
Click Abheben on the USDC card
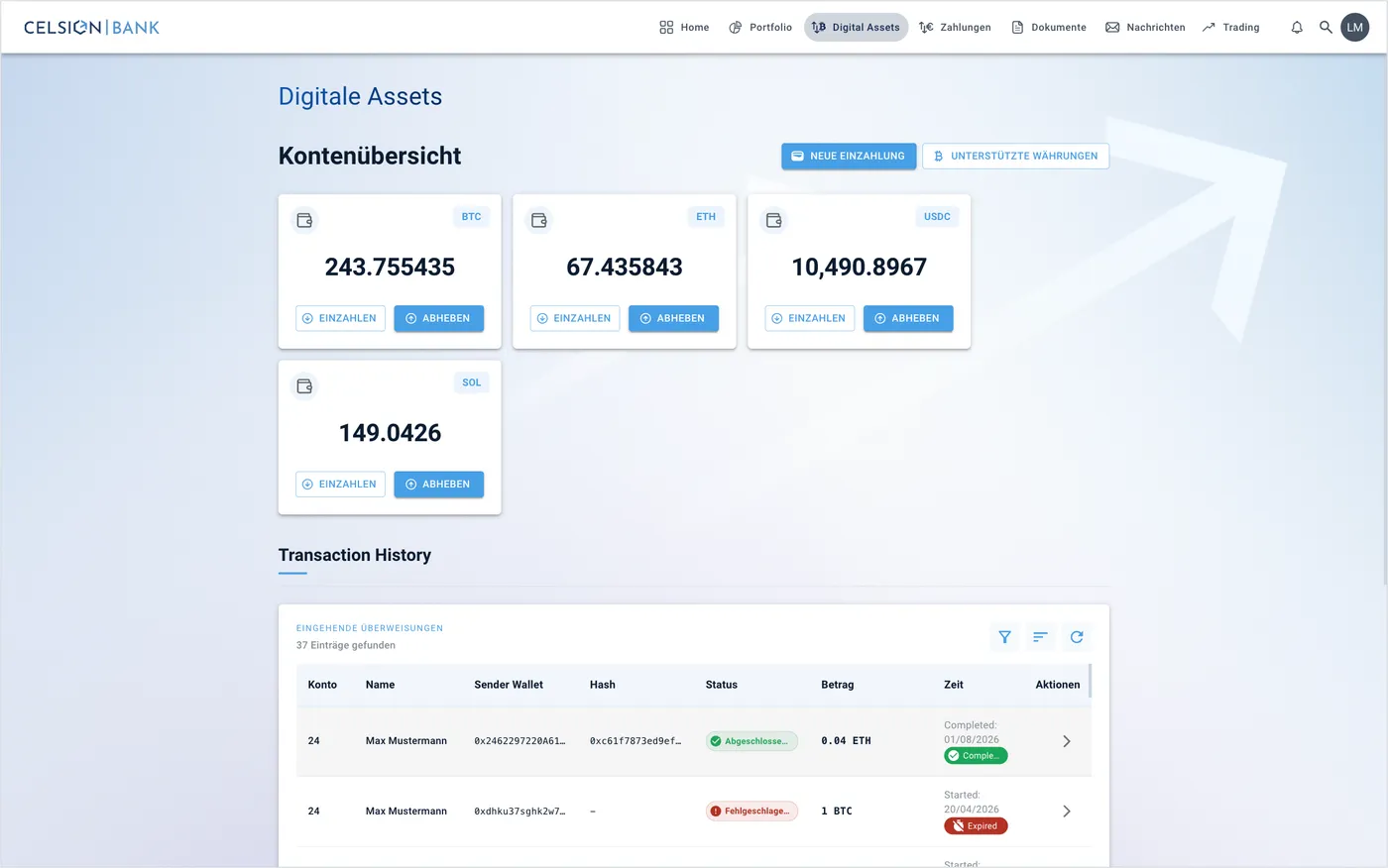908,318
